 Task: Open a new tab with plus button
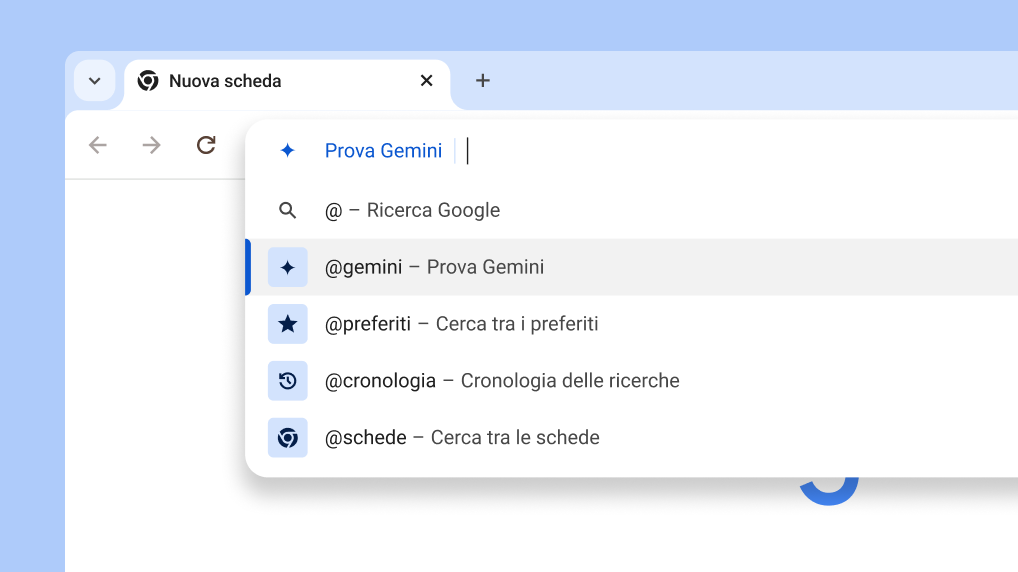tap(482, 81)
